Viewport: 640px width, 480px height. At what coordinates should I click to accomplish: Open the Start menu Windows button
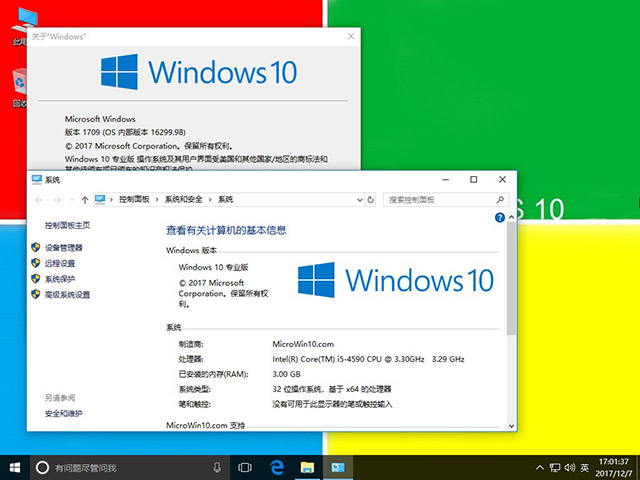click(15, 468)
